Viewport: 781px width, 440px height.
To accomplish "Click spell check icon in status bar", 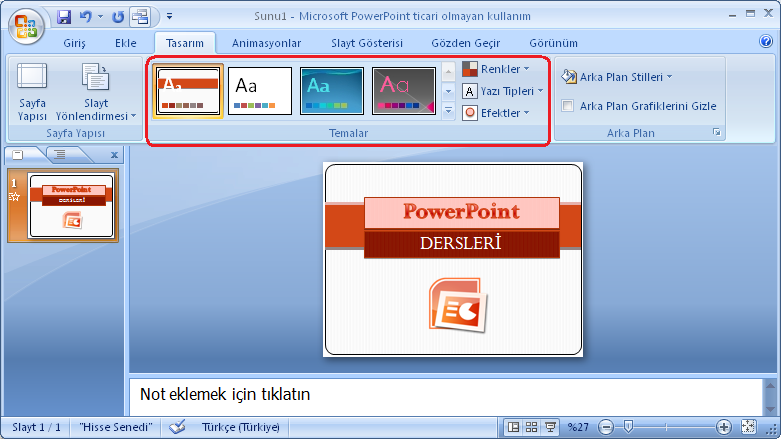I will coord(177,427).
